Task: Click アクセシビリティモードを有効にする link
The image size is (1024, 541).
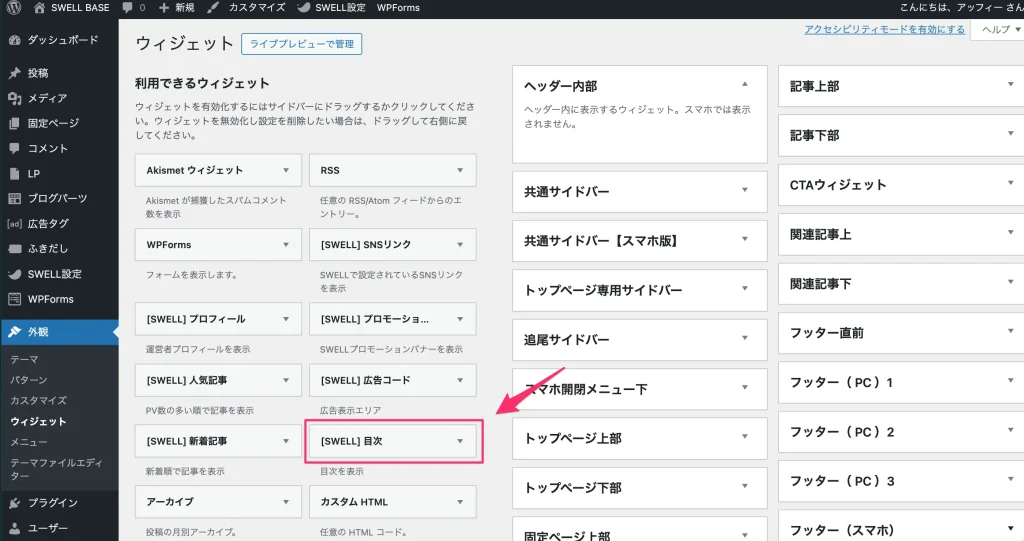Action: pos(884,29)
